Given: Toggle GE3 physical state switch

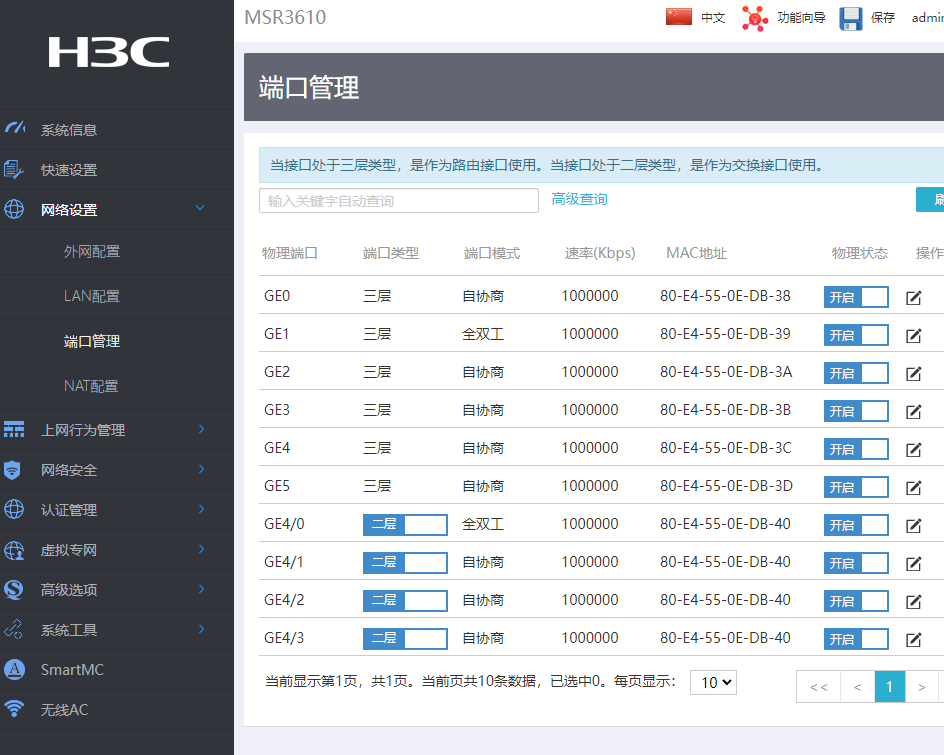Looking at the screenshot, I should pos(856,411).
